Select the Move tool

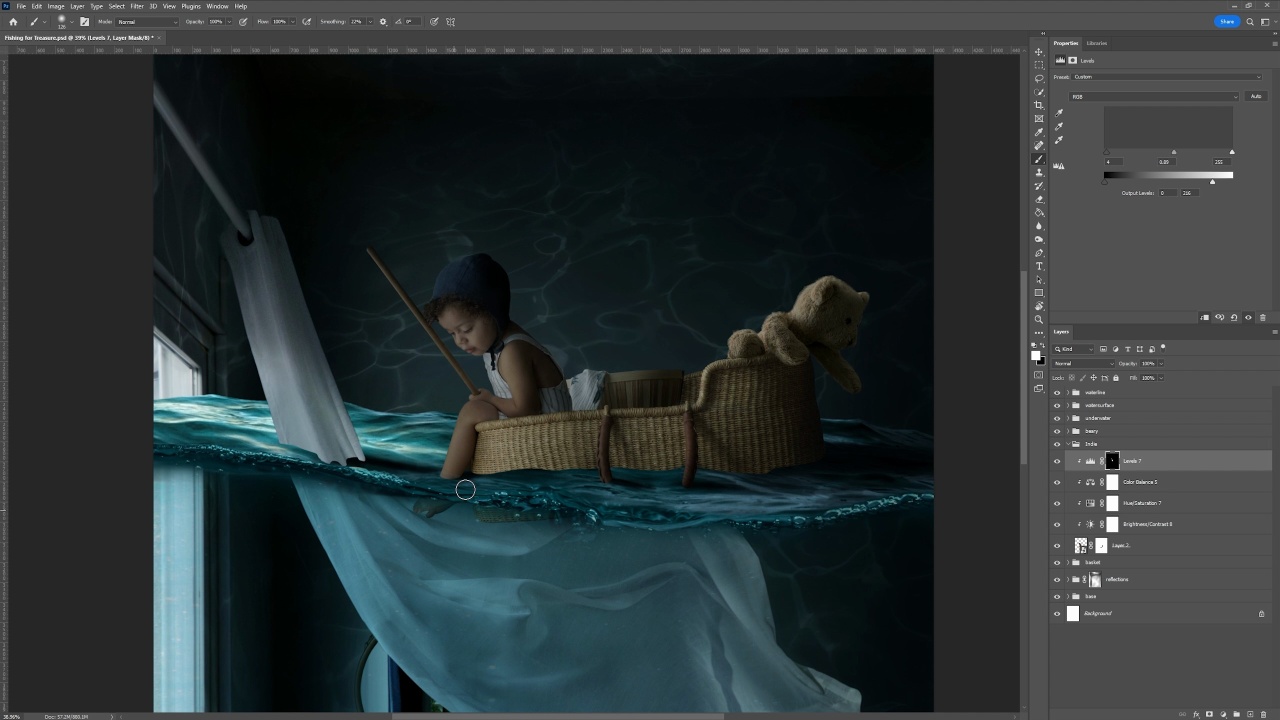click(1039, 51)
